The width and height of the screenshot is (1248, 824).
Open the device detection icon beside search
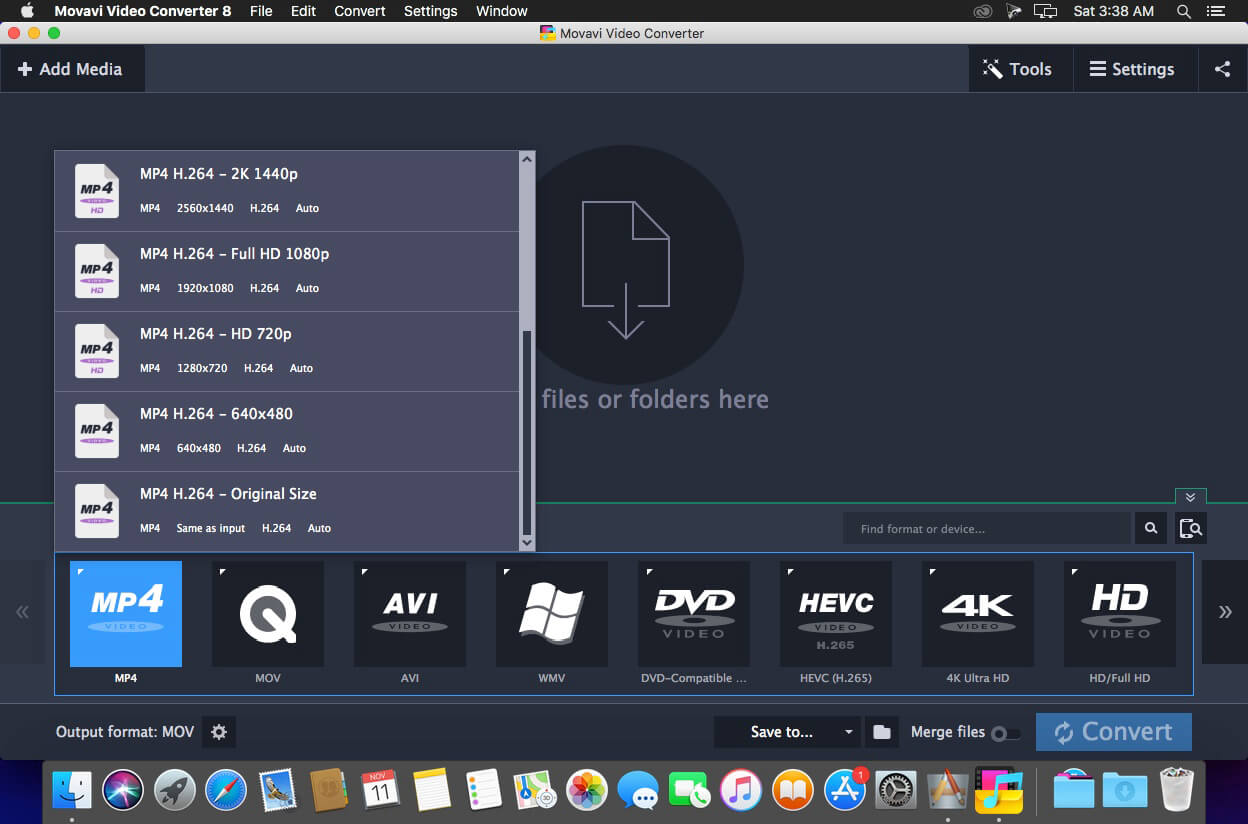(x=1190, y=528)
